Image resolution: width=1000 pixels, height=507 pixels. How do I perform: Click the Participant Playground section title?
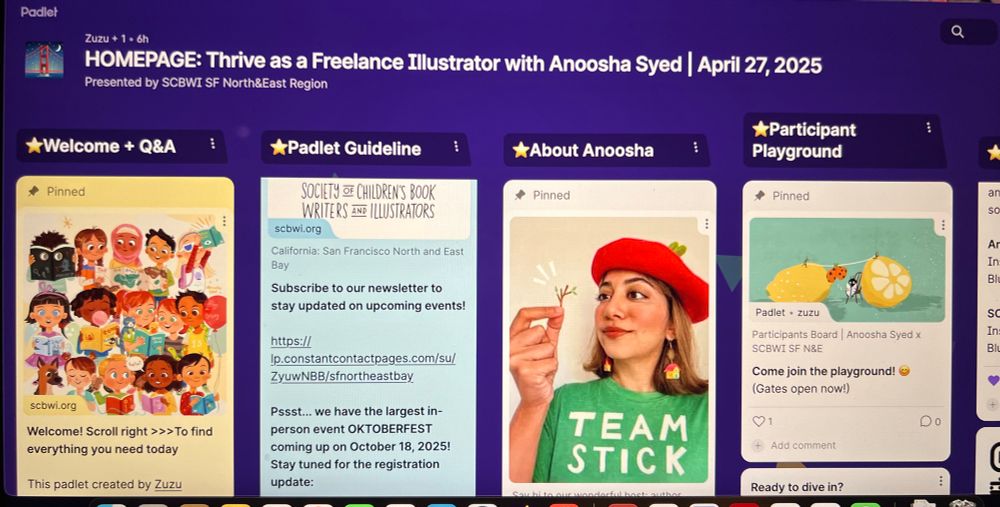pos(804,140)
